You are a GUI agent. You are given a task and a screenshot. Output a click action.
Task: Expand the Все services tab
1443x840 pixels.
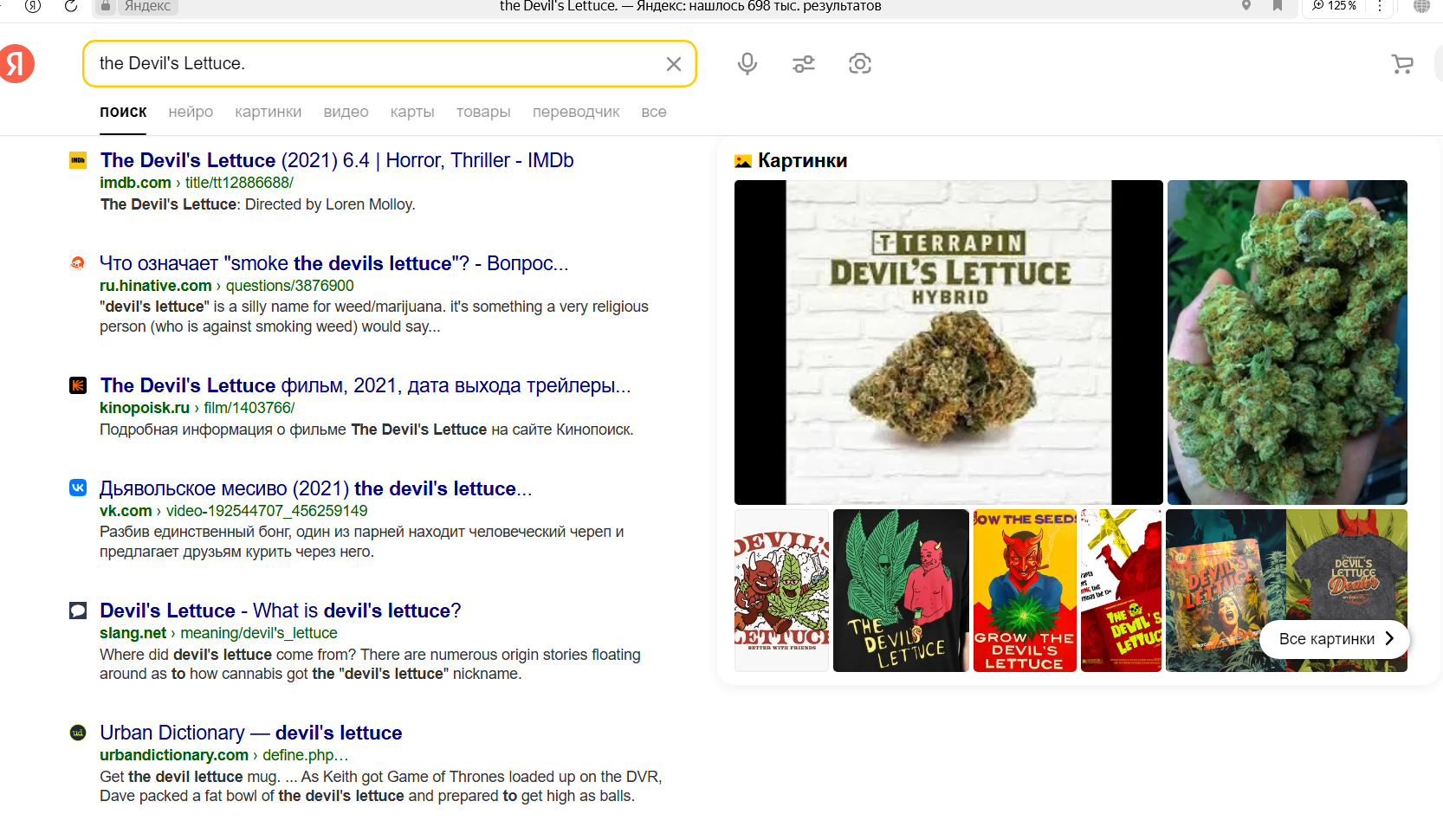[653, 112]
